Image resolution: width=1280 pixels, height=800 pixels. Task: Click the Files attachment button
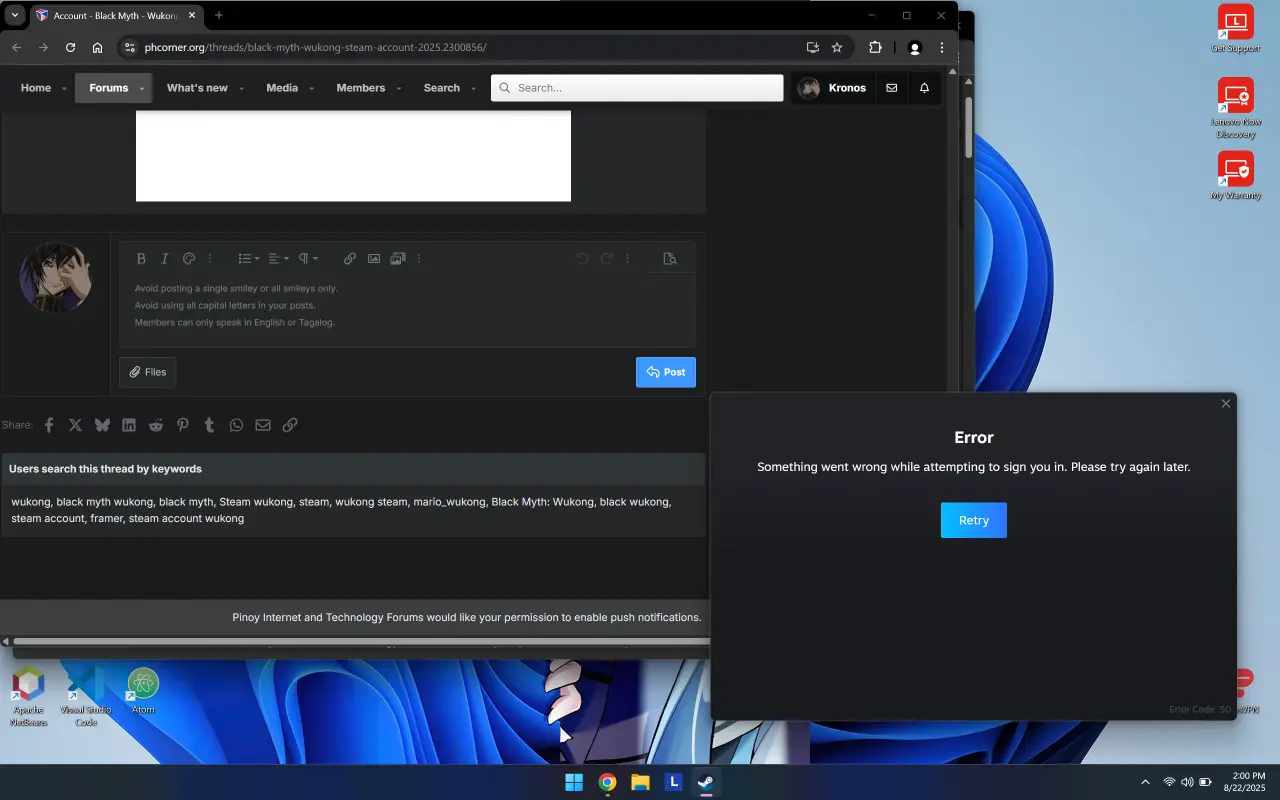pos(148,372)
